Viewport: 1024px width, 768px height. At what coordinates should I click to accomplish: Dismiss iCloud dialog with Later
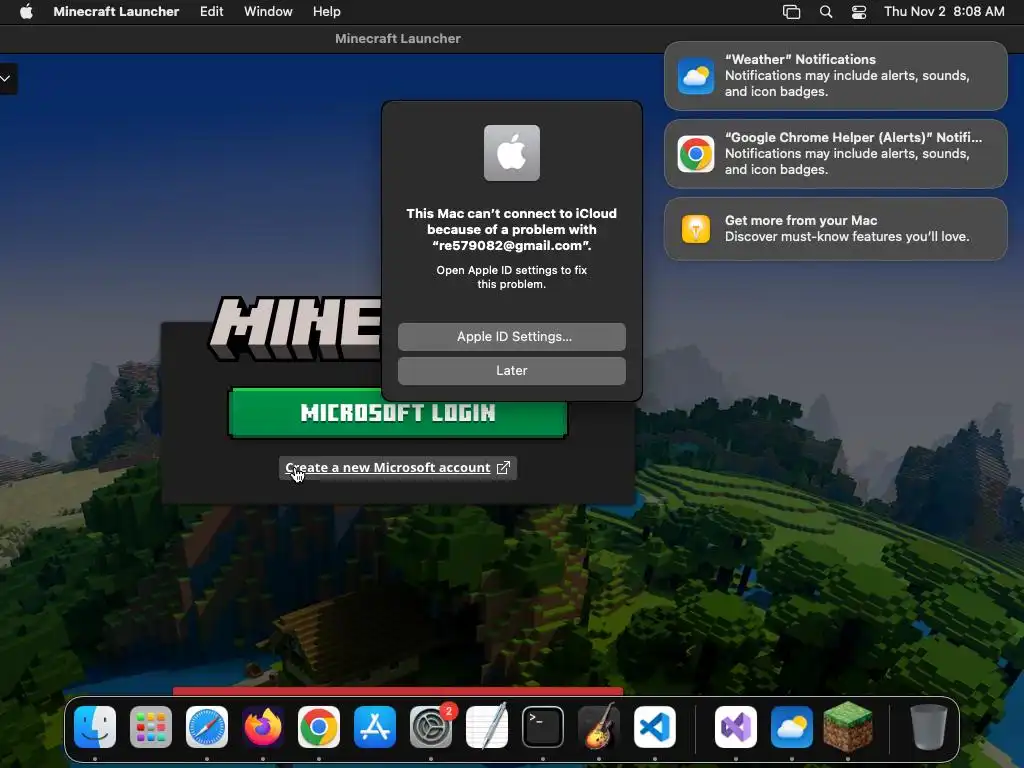[511, 370]
